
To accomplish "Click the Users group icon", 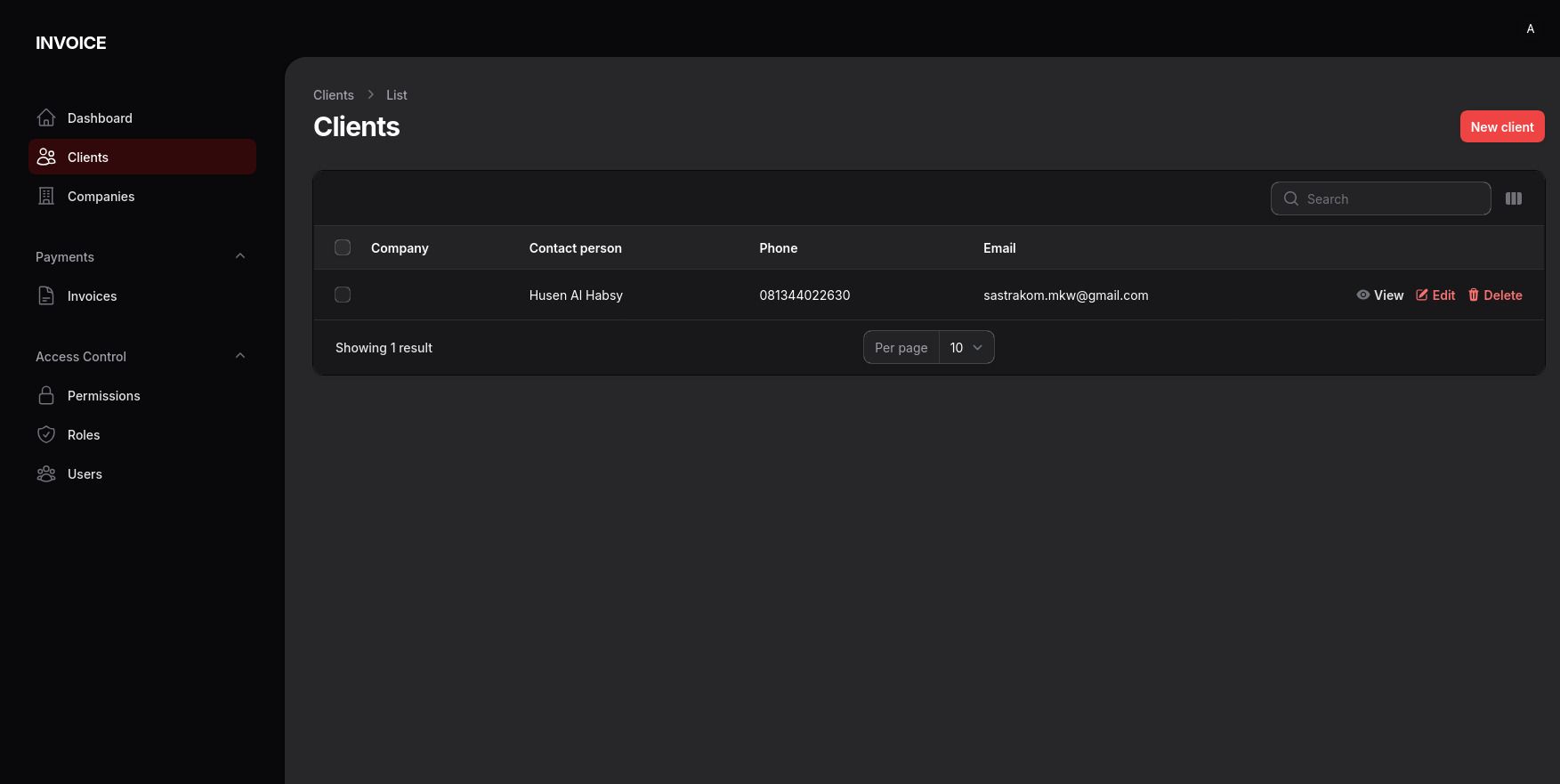I will tap(46, 474).
